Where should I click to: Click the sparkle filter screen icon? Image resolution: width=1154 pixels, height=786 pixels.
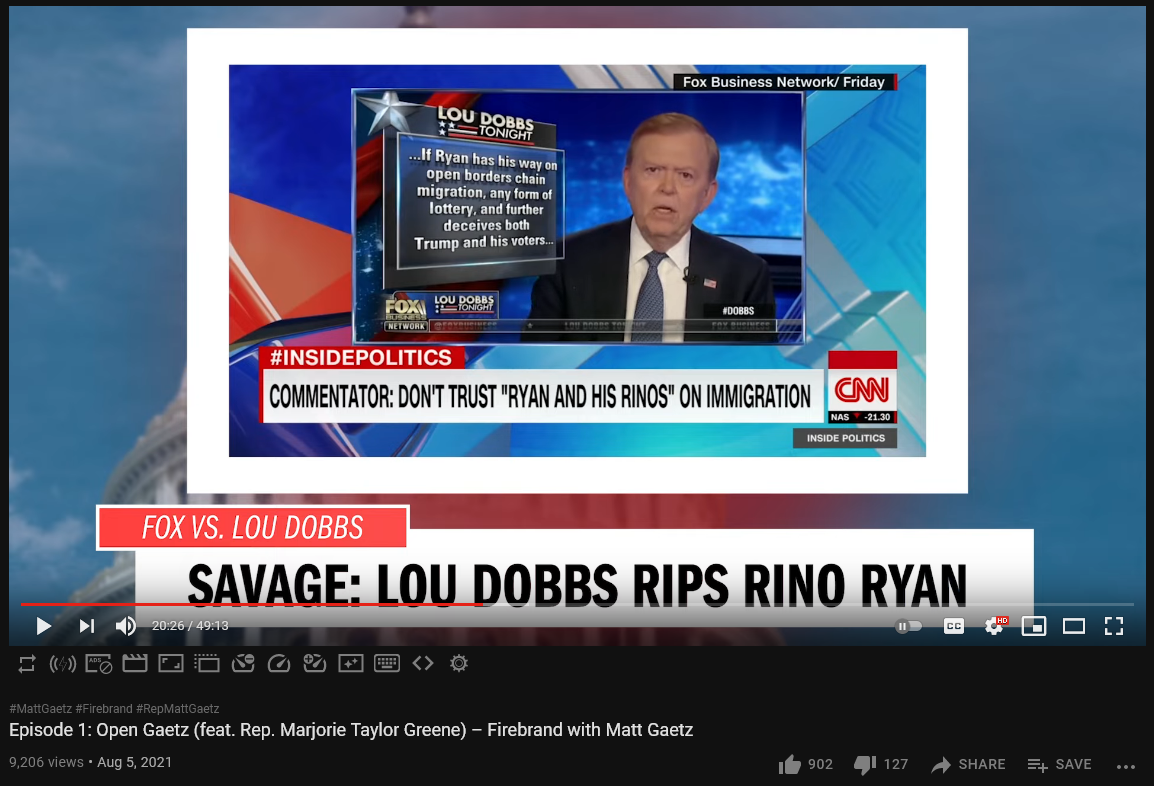351,664
